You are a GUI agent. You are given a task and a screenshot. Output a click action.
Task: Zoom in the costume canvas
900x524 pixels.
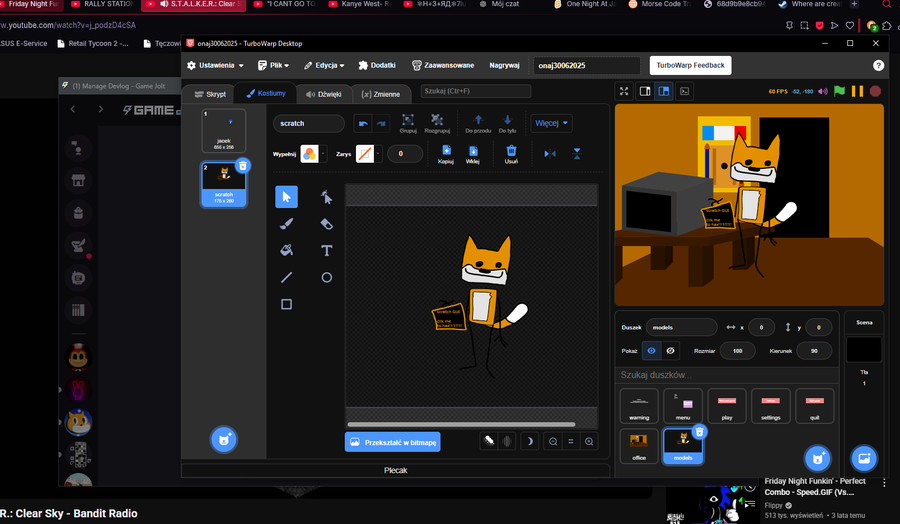[x=589, y=441]
